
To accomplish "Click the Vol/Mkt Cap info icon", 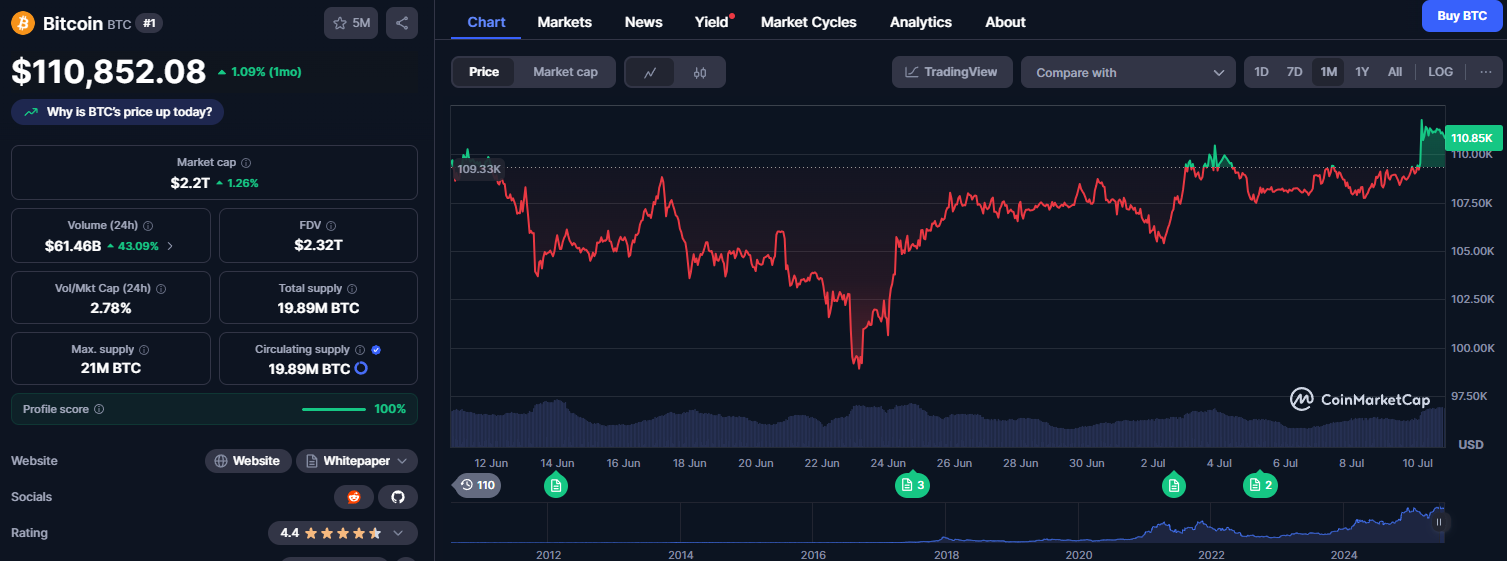I will (161, 288).
